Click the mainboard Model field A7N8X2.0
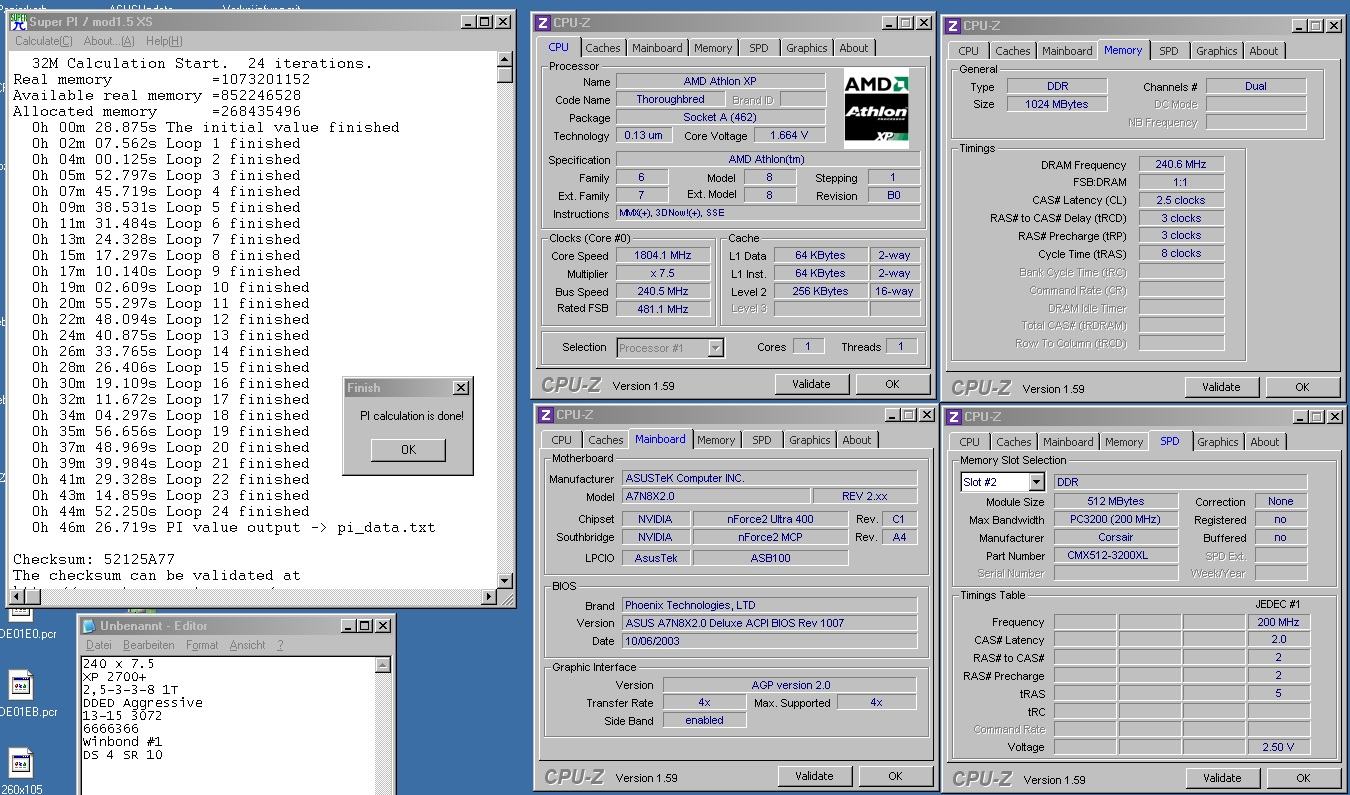Screen dimensions: 1350x795 [x=715, y=497]
